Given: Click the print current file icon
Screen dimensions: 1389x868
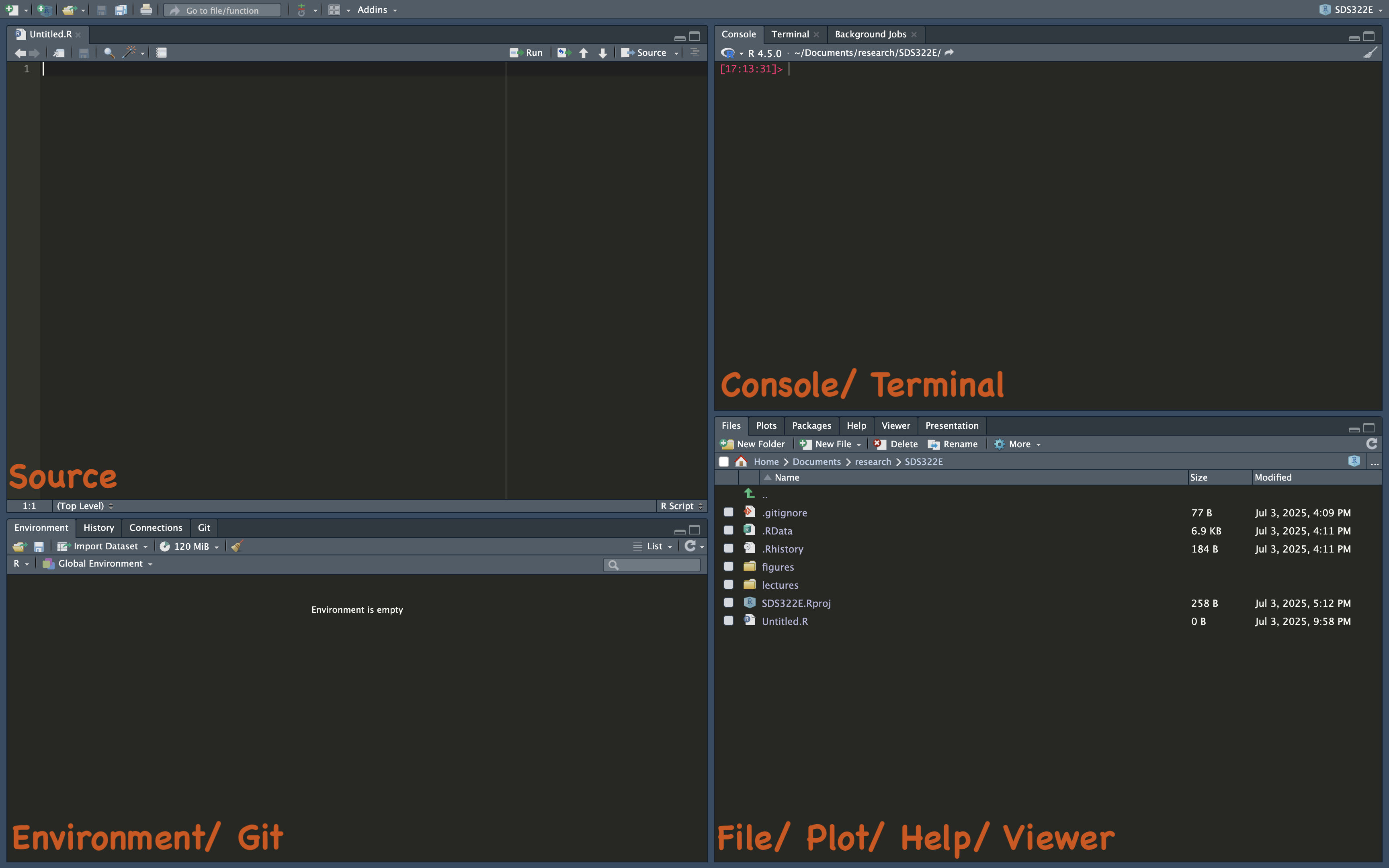Looking at the screenshot, I should tap(146, 10).
